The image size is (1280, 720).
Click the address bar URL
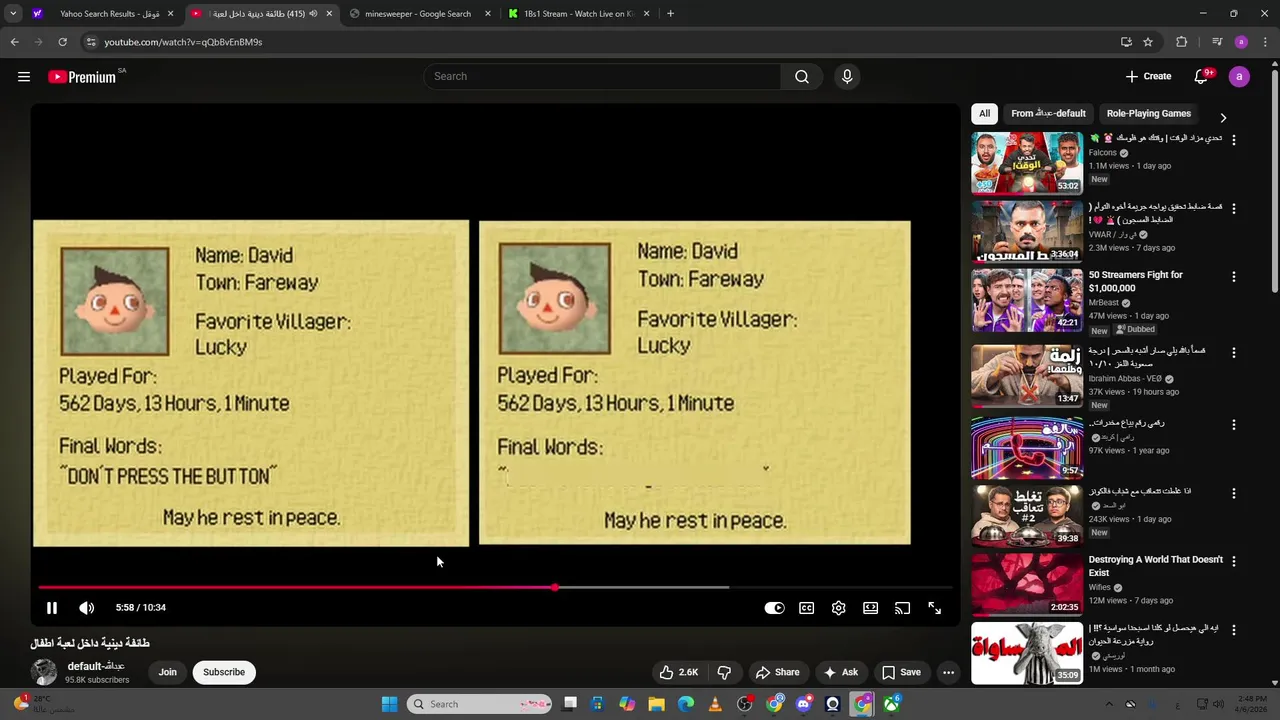tap(183, 42)
